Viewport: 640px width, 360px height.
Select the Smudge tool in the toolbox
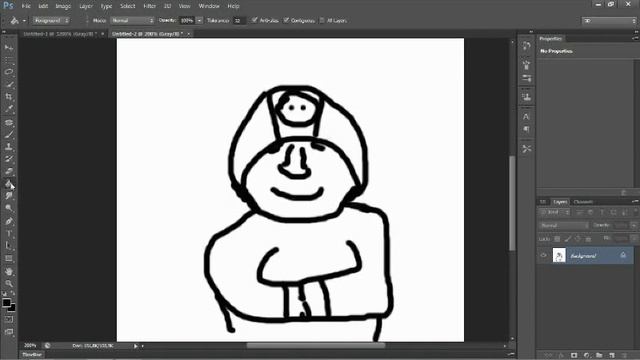(x=9, y=196)
